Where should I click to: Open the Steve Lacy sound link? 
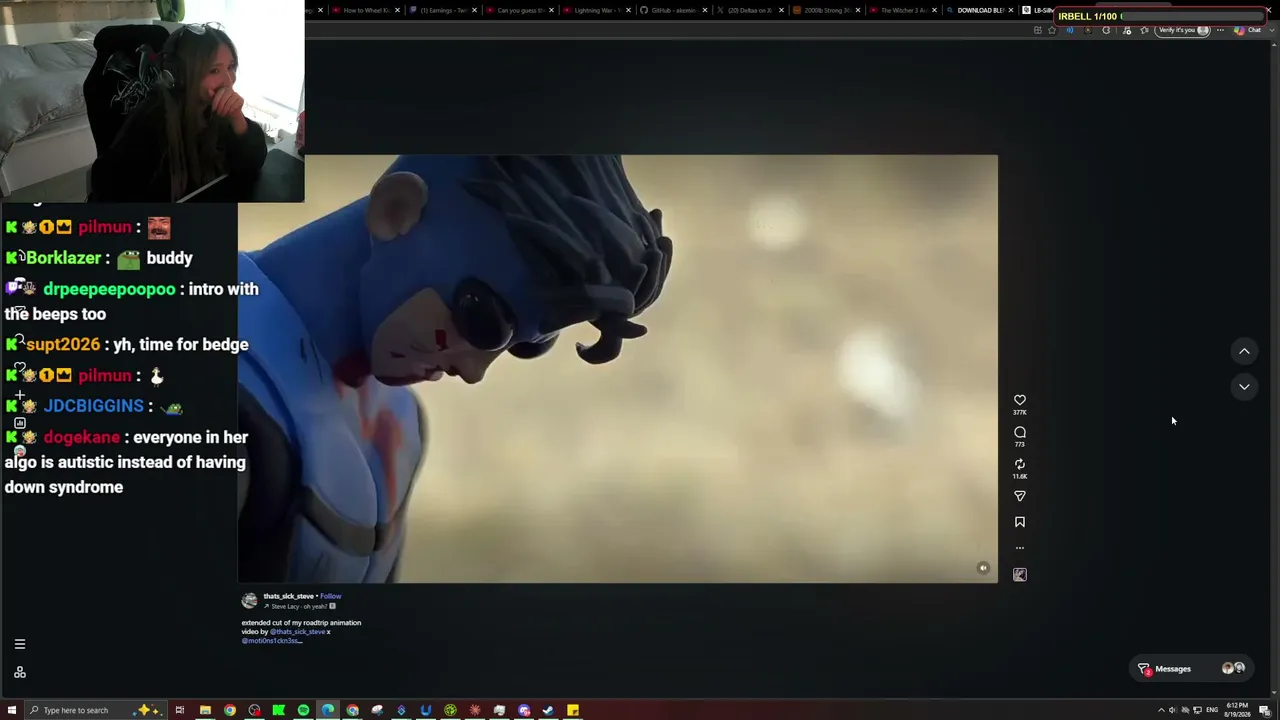300,606
